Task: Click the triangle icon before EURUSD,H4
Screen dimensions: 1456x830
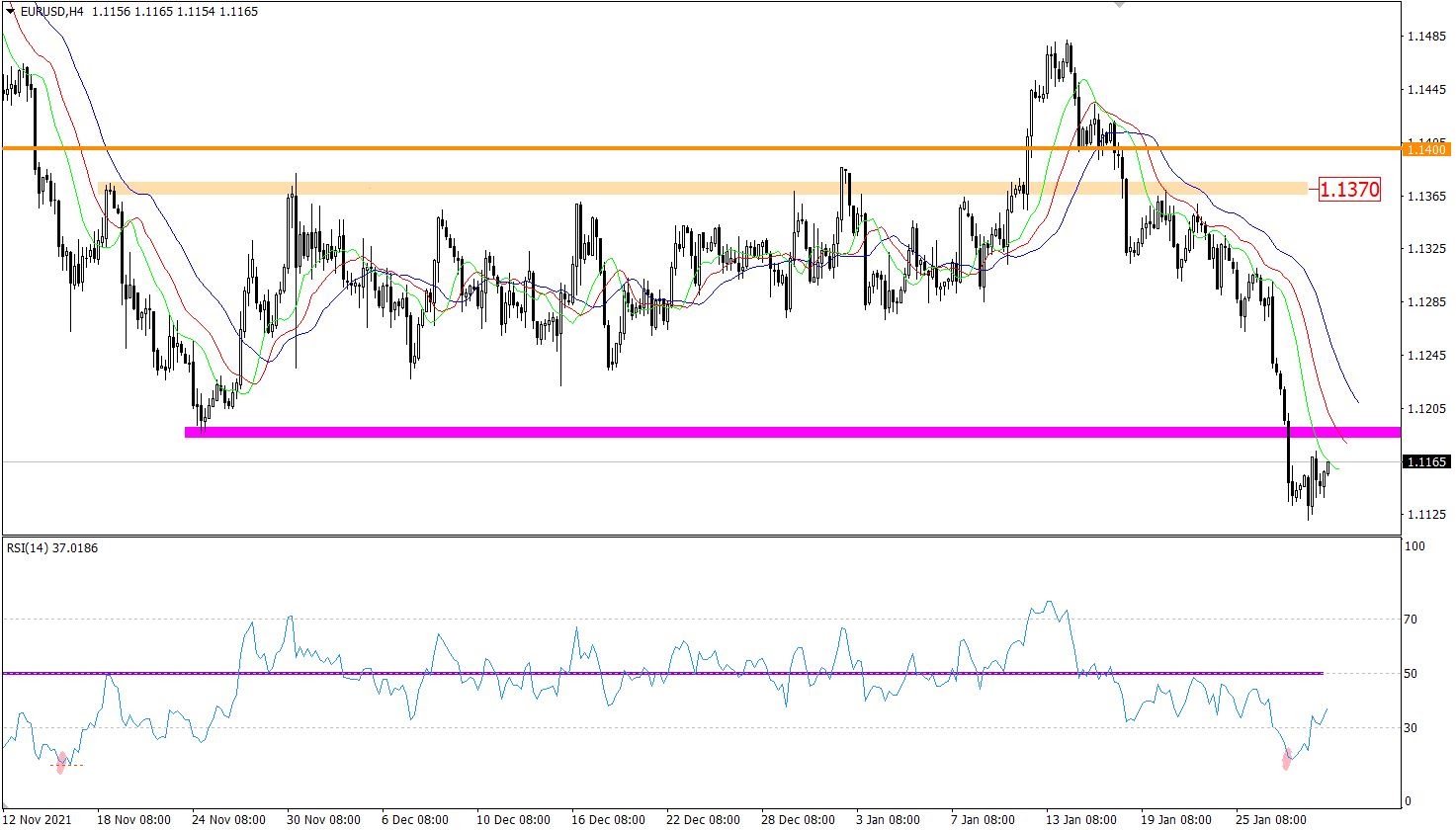Action: pos(10,12)
